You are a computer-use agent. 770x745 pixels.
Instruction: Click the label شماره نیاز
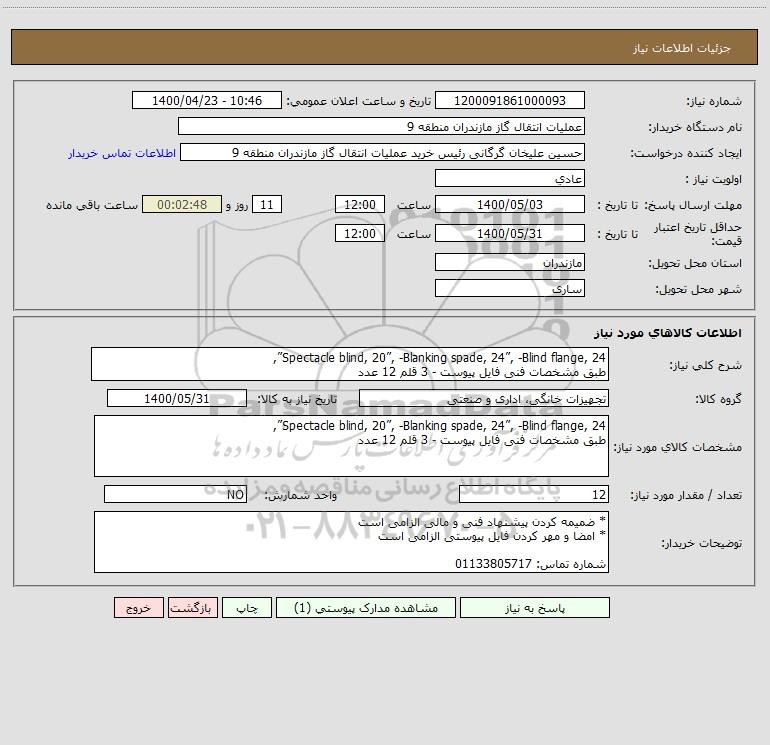714,101
